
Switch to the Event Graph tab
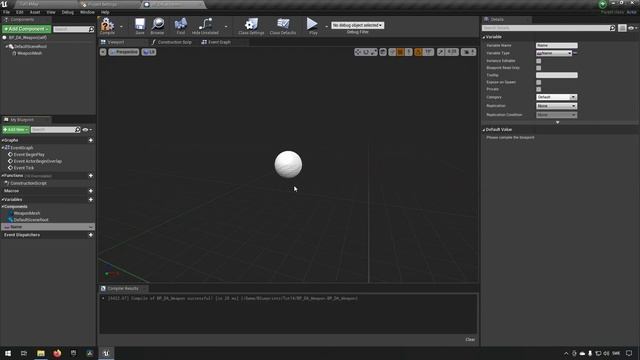click(x=219, y=42)
